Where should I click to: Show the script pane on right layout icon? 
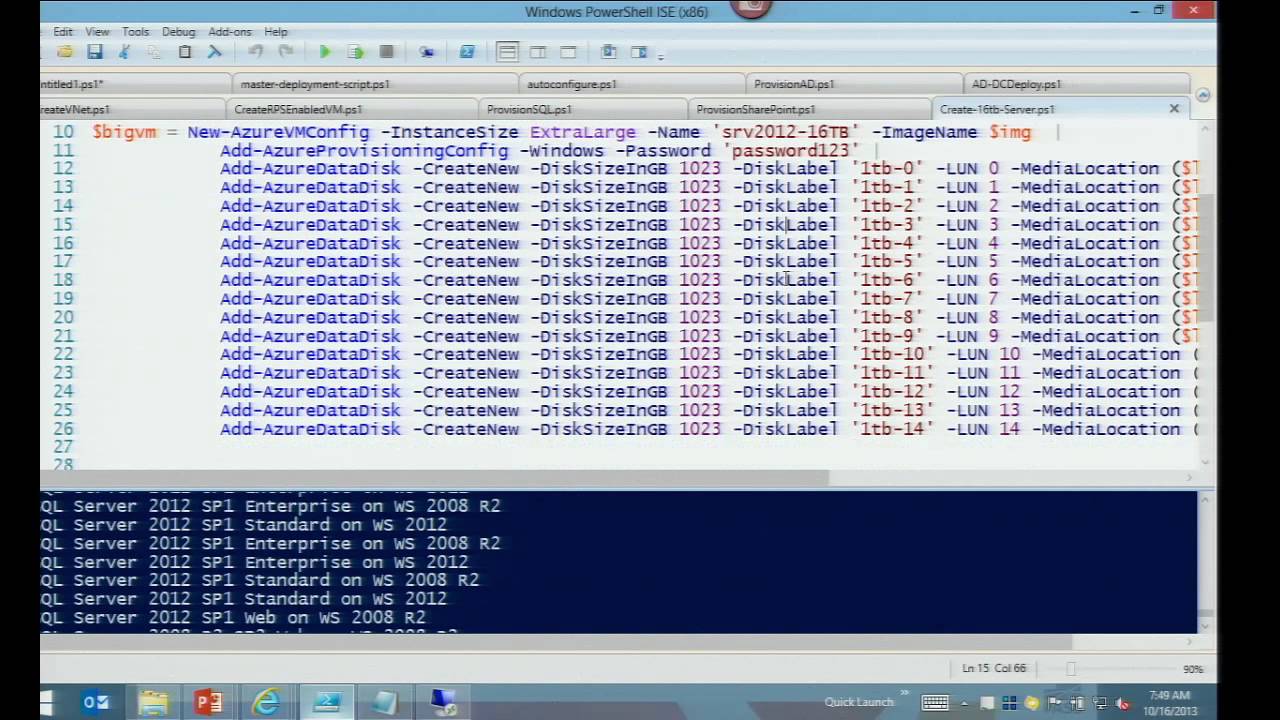pyautogui.click(x=538, y=52)
